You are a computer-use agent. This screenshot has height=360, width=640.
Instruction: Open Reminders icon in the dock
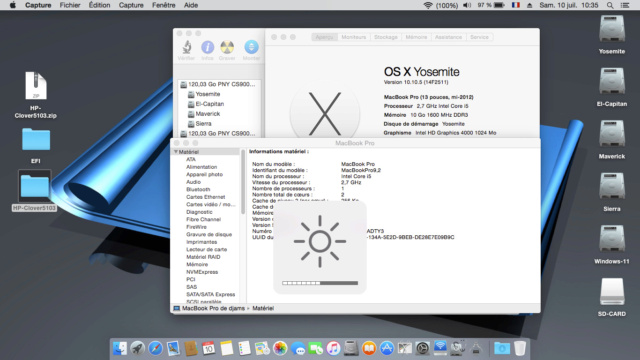pos(244,348)
